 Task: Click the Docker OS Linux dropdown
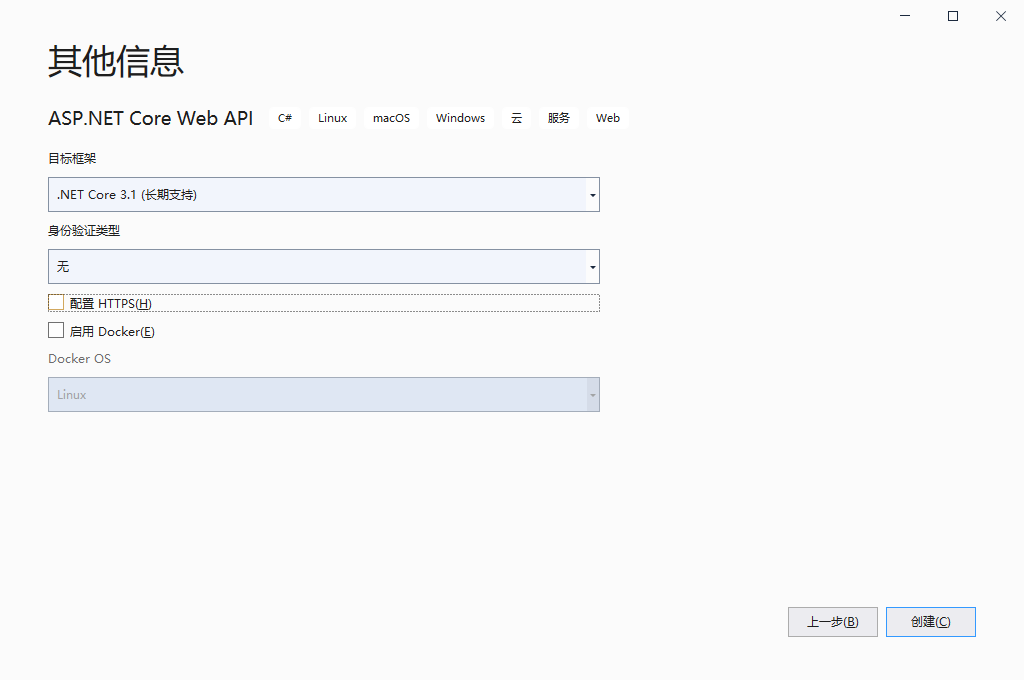[323, 395]
